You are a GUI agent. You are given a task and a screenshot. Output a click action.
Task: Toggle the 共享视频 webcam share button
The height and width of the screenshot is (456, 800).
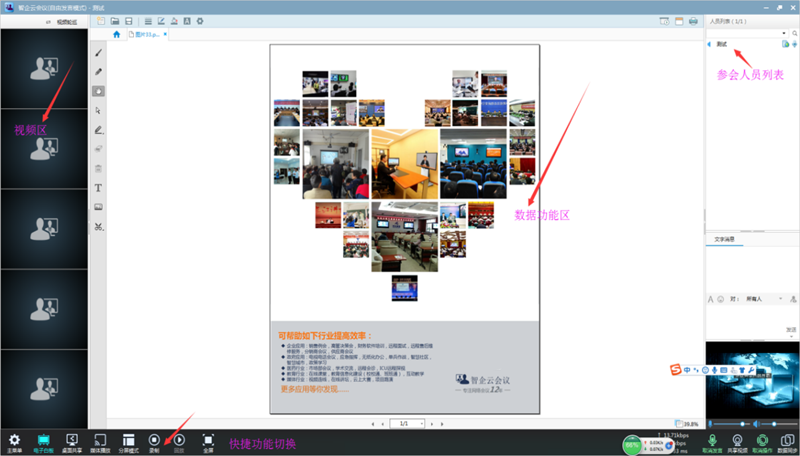click(x=737, y=442)
